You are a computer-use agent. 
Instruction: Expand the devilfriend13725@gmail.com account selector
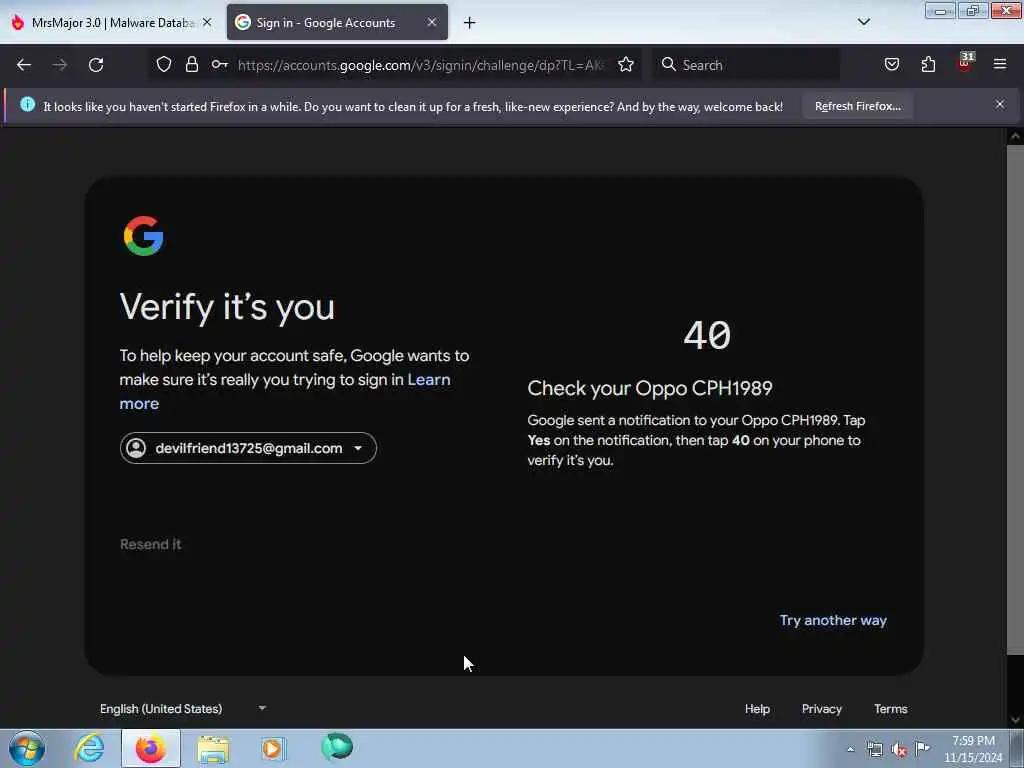tap(248, 449)
